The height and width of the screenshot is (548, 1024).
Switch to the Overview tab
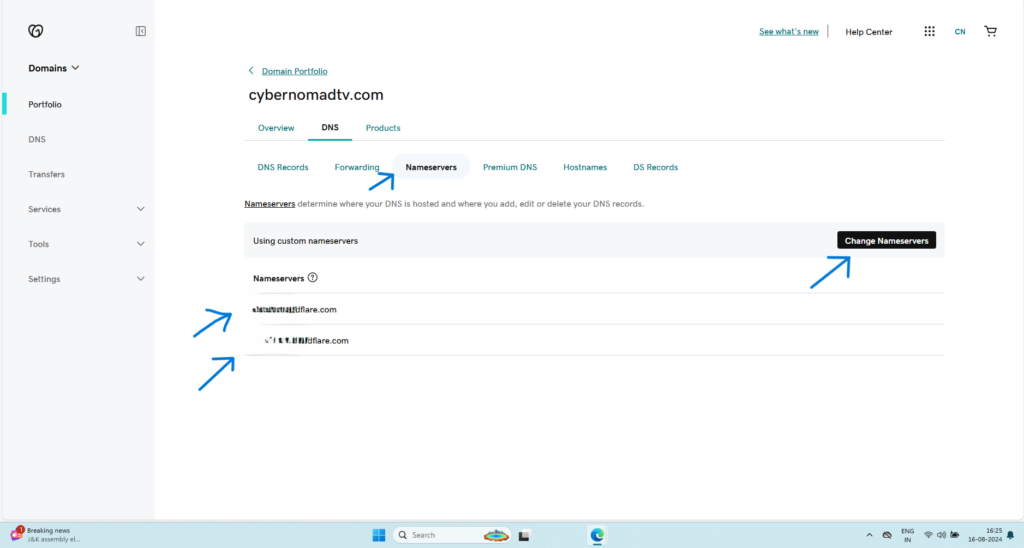click(276, 128)
